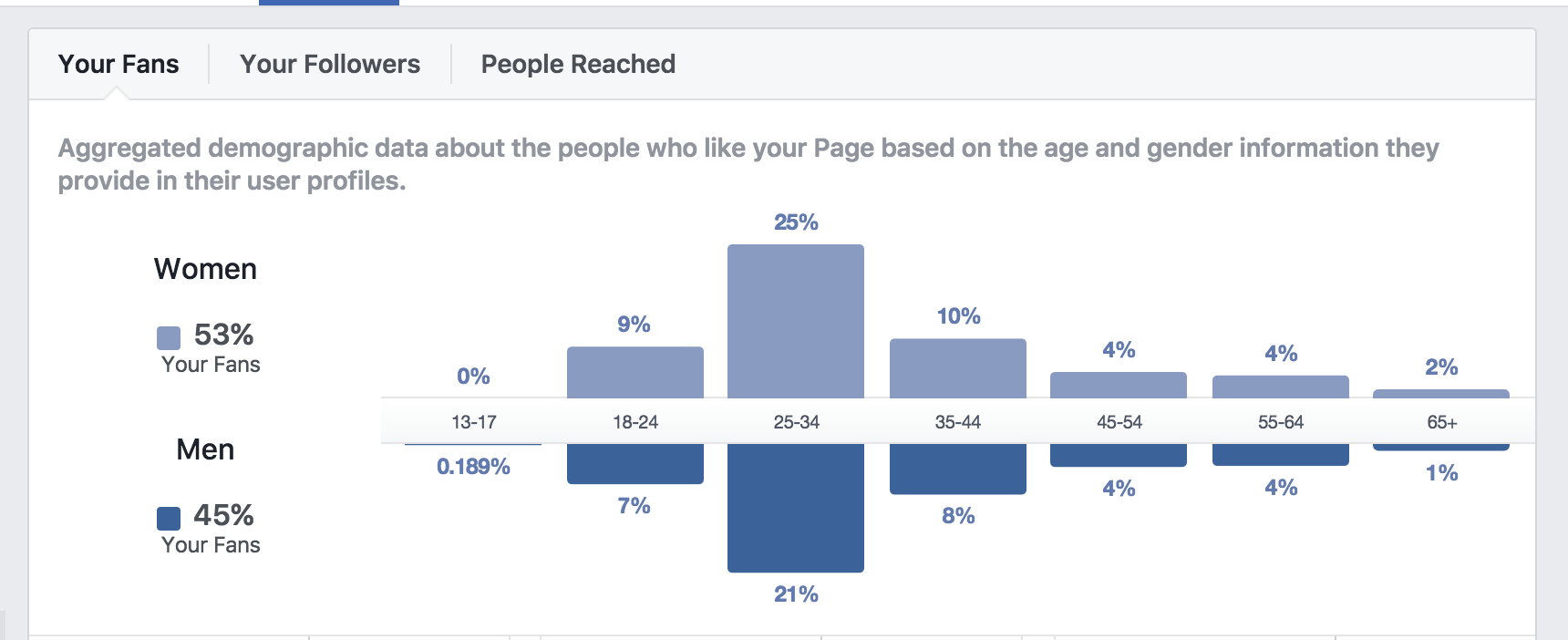Click the 13-17 age group label
Screen dimensions: 1568x640
pyautogui.click(x=473, y=422)
